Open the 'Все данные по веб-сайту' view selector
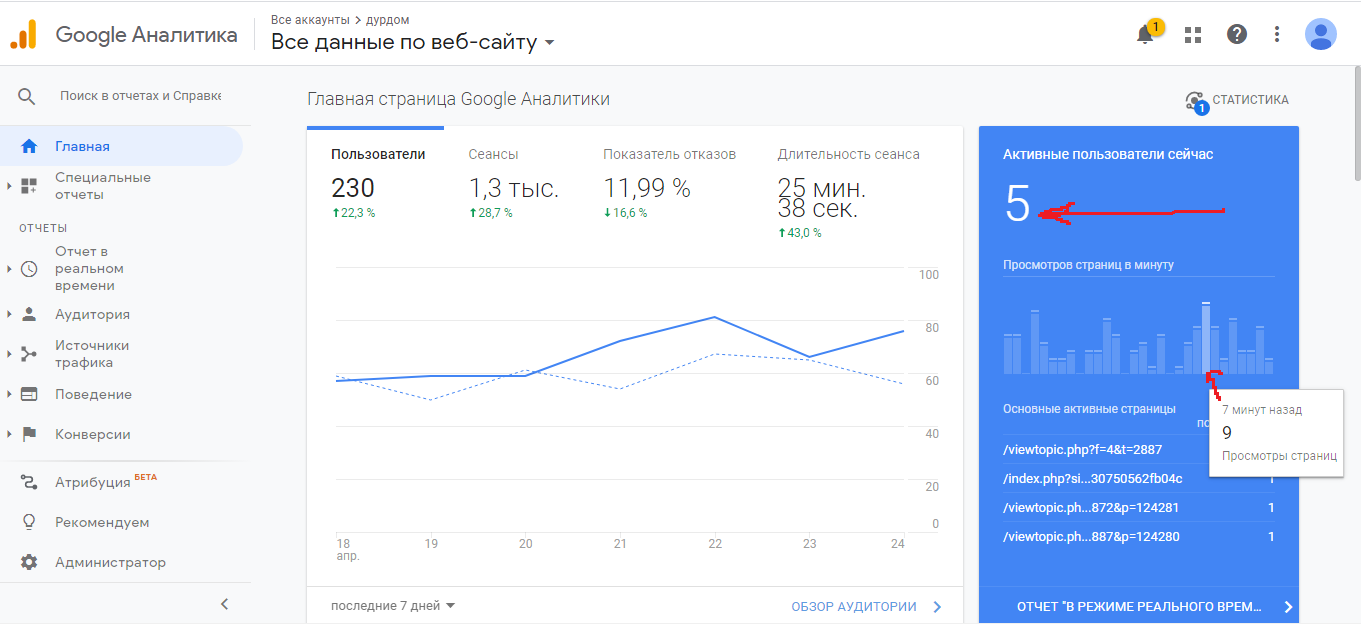1361x625 pixels. pos(412,42)
